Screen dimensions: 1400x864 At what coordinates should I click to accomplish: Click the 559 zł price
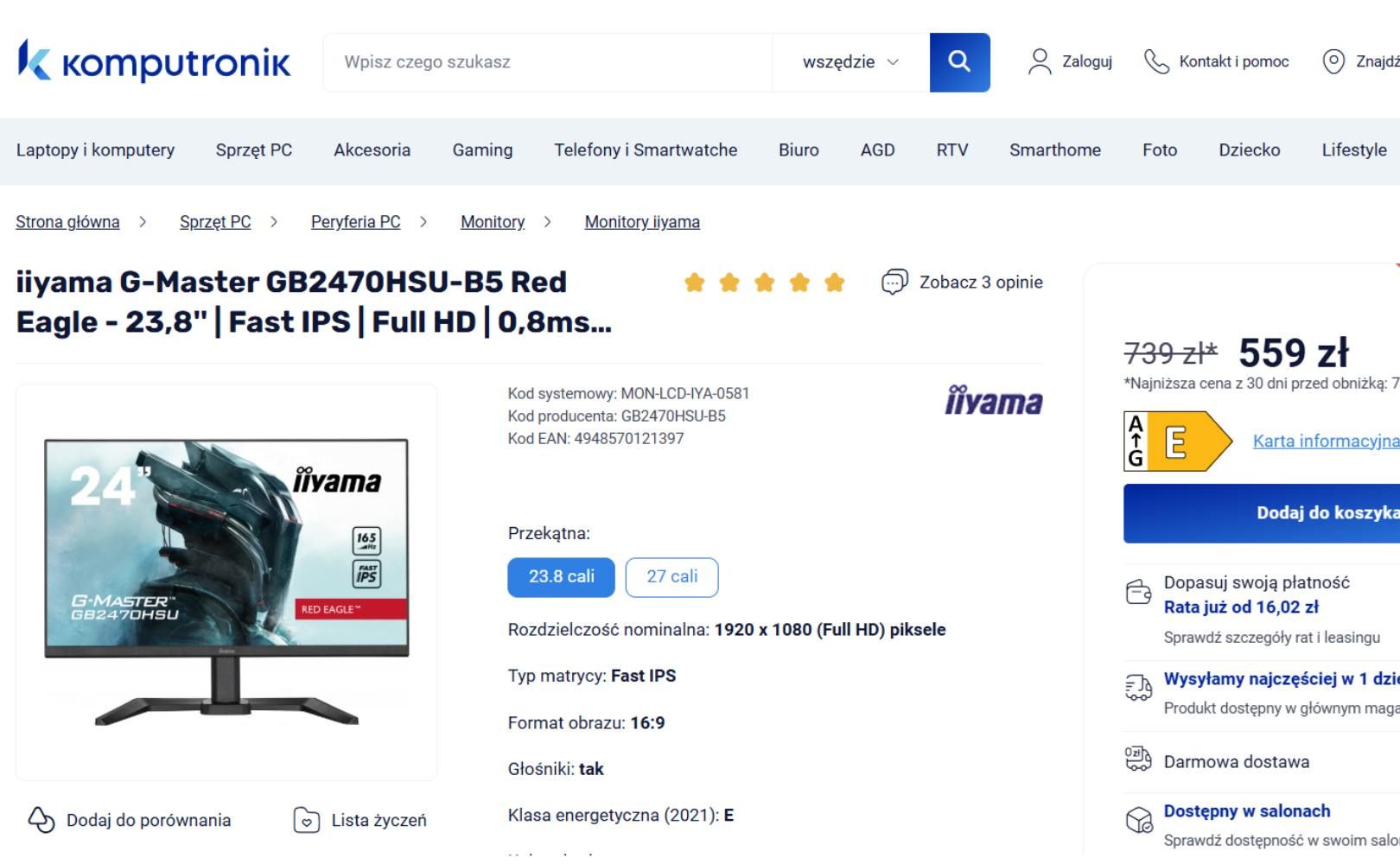pyautogui.click(x=1294, y=353)
